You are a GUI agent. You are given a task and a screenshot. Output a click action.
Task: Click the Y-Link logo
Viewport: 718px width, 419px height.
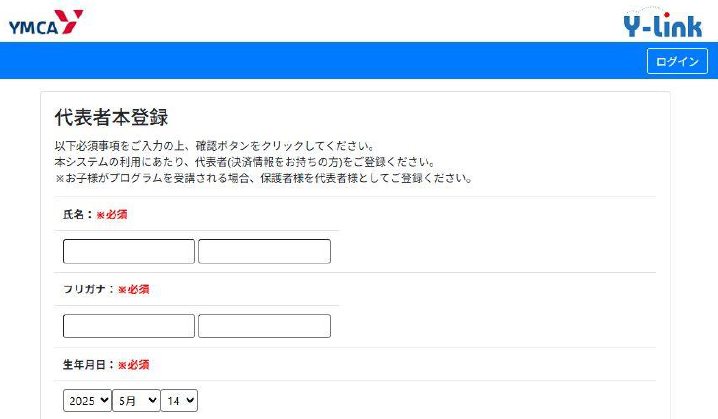[x=662, y=23]
